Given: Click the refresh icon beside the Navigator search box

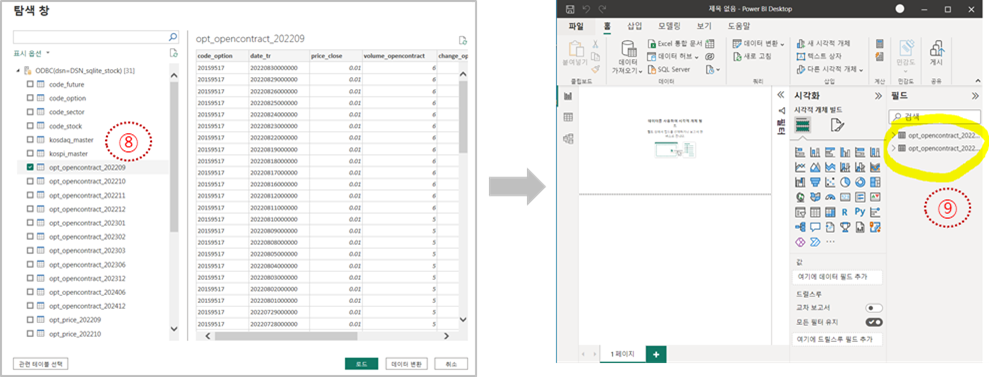Looking at the screenshot, I should tap(173, 52).
